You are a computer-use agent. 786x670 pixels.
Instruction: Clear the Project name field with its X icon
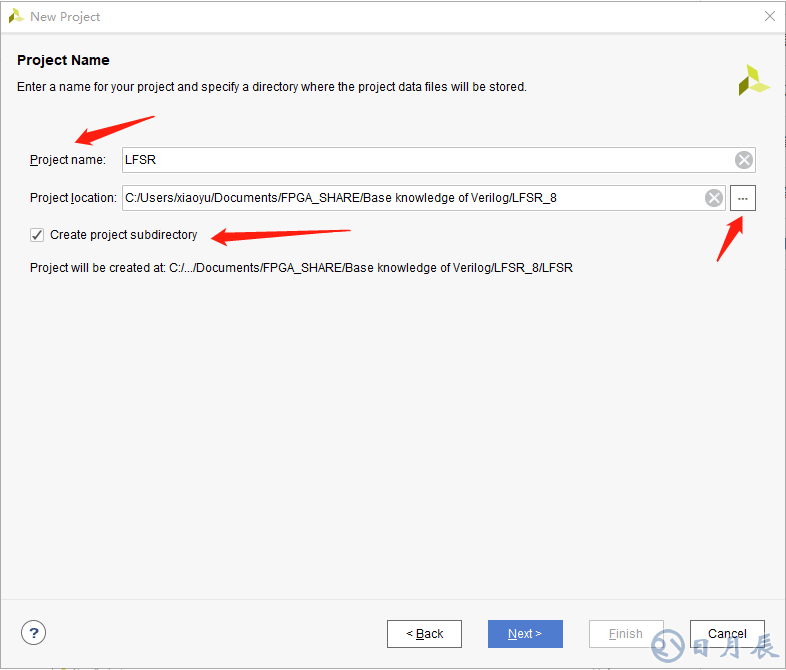[743, 160]
